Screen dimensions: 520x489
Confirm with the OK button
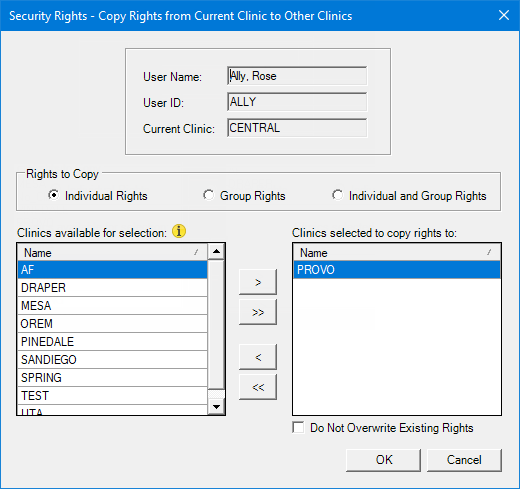click(x=383, y=460)
